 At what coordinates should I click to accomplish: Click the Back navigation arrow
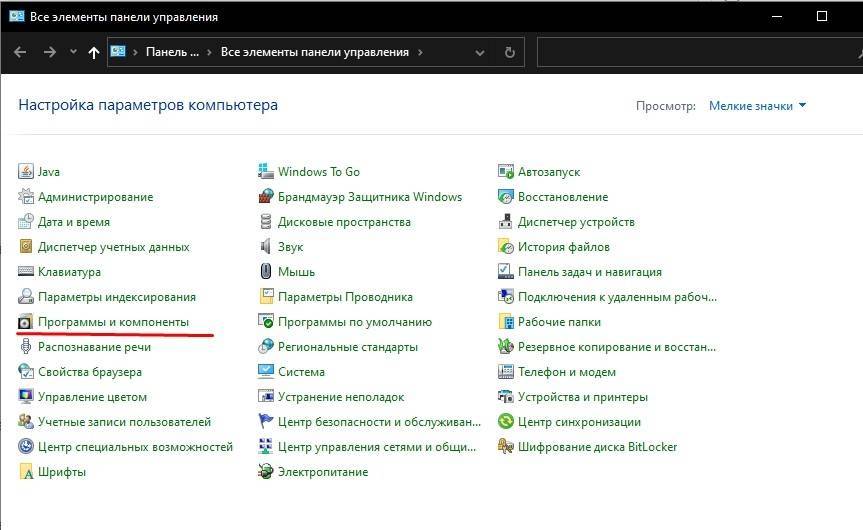(x=20, y=52)
